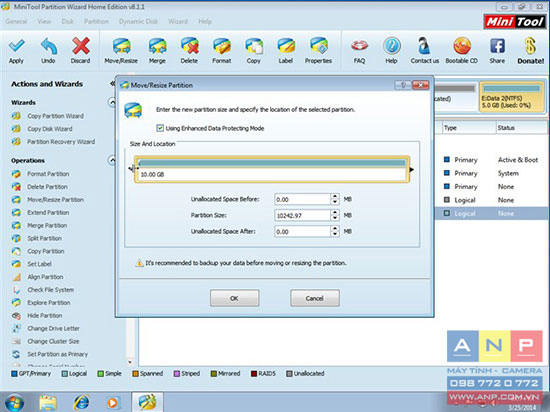Click the Bootable CD icon
Screen dimensions: 550x412
coord(462,46)
